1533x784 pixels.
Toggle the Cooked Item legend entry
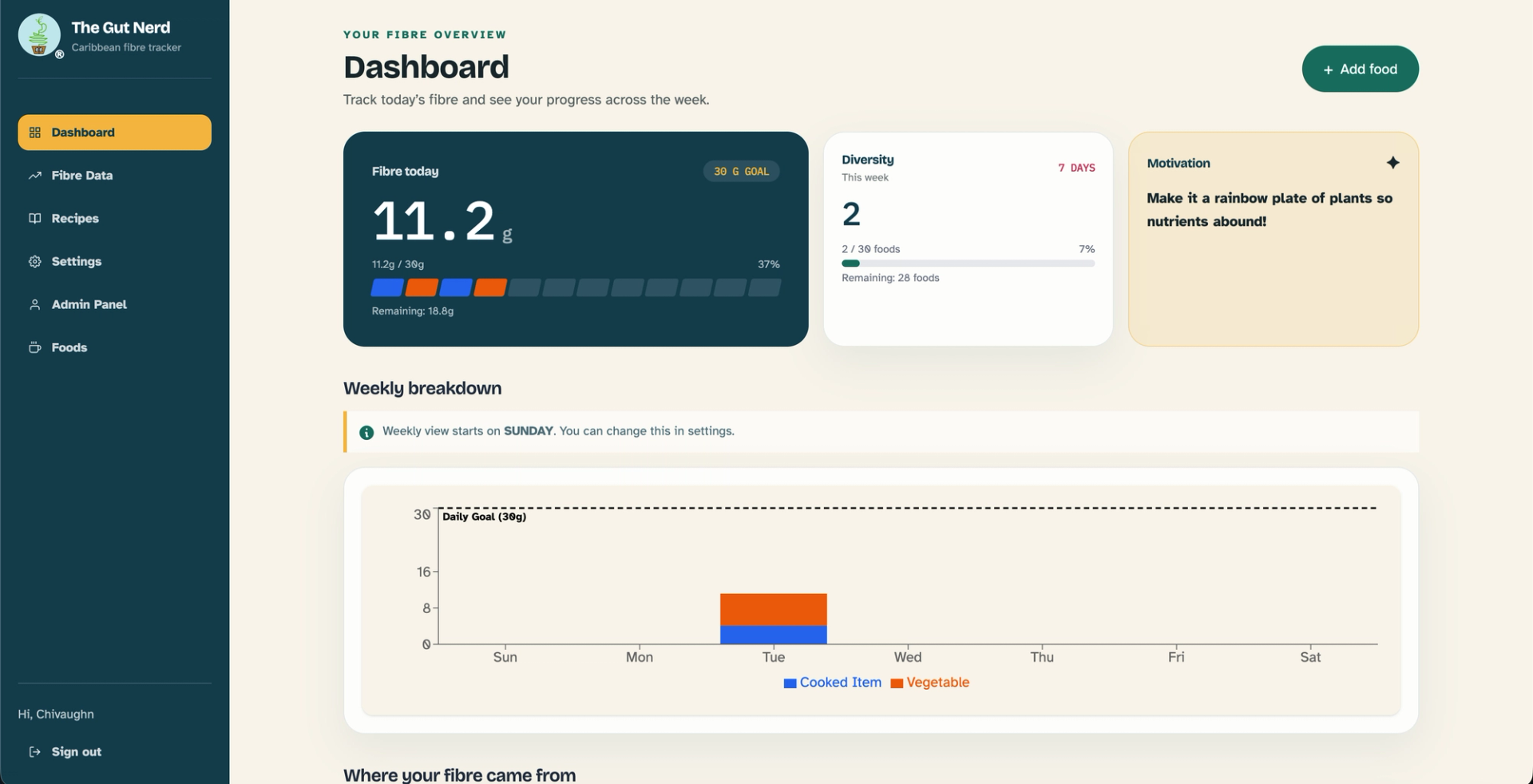coord(833,683)
